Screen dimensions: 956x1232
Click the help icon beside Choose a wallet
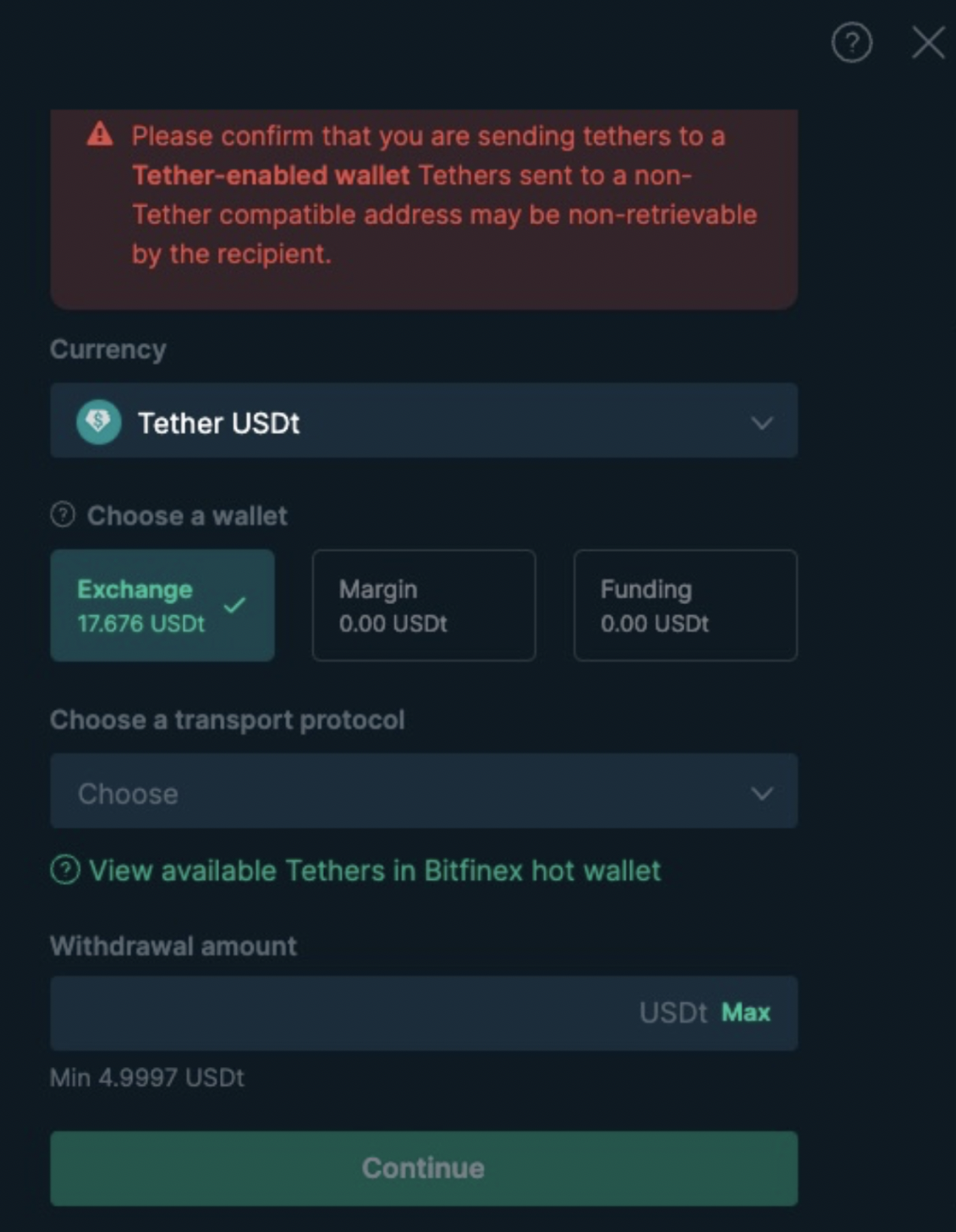63,514
